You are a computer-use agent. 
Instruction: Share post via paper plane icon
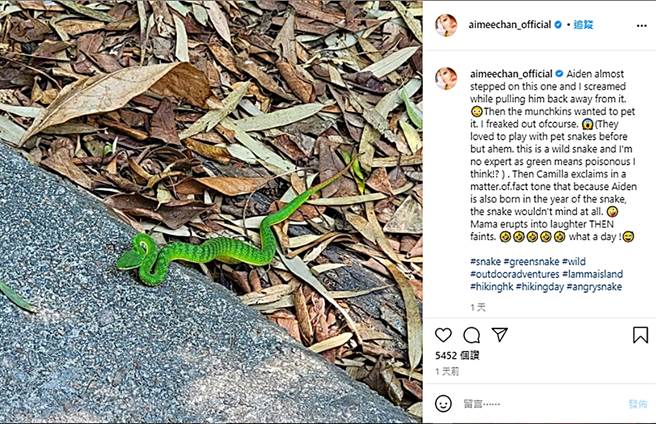click(x=499, y=335)
